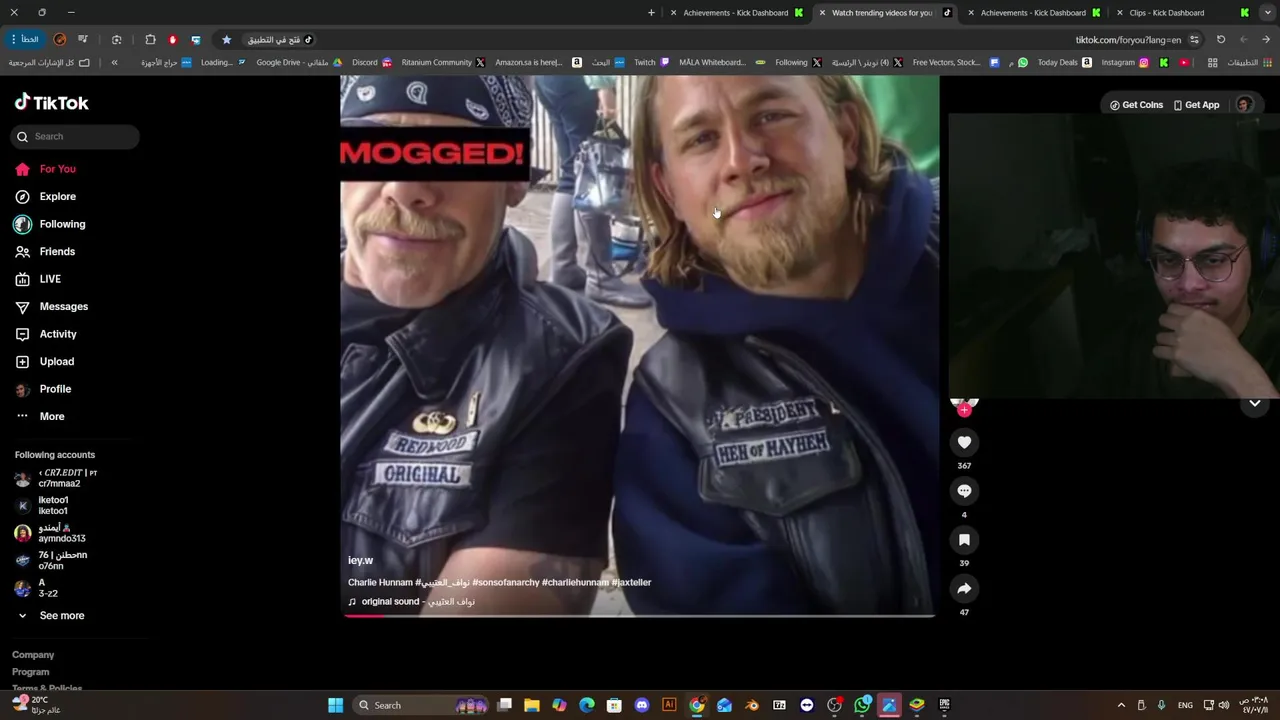Open profile avatar next to Get App
Viewport: 1280px width, 720px height.
[x=1244, y=105]
